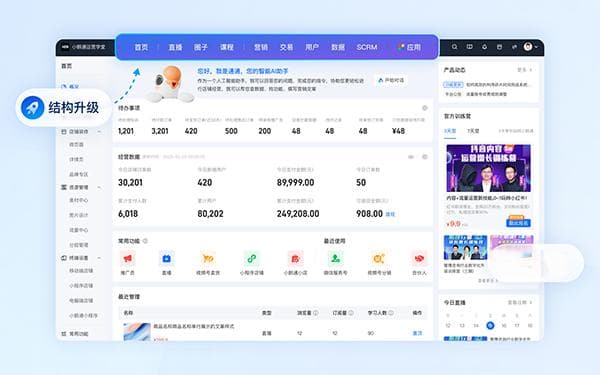Click info icon next to 订阅量 column header

click(x=351, y=313)
